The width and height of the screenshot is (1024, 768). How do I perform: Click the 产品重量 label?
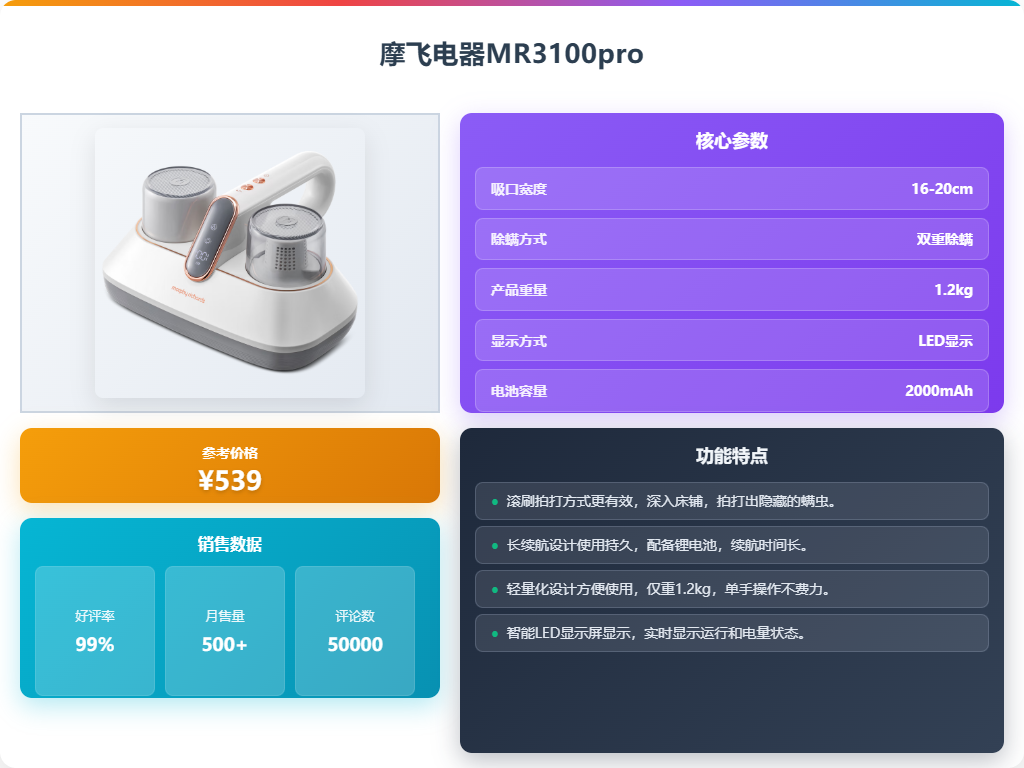coord(519,290)
